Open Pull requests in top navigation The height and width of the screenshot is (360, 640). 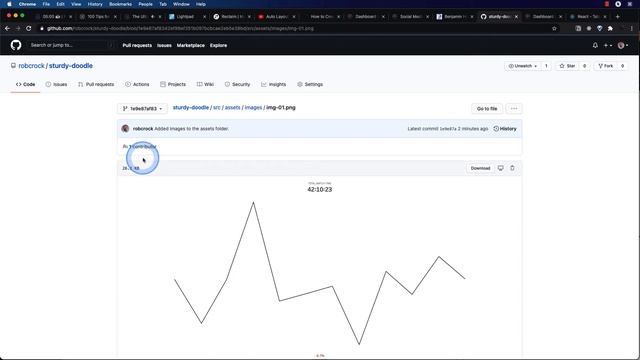[x=137, y=45]
